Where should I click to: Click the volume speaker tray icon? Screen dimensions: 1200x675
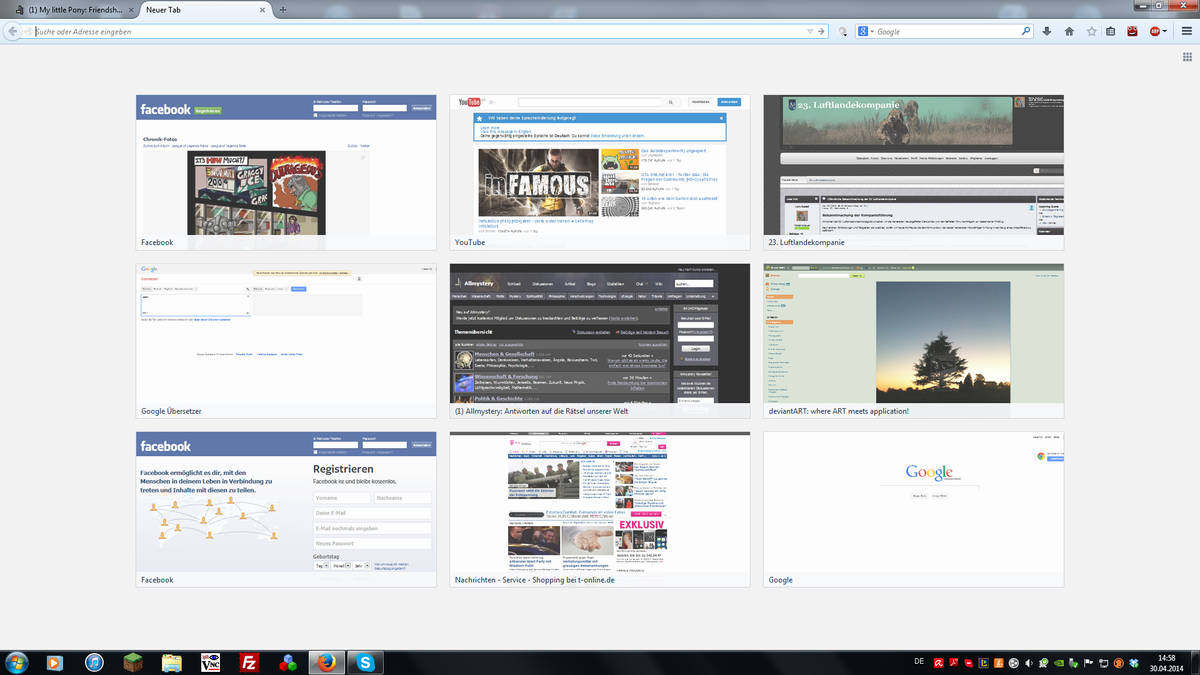(1029, 663)
